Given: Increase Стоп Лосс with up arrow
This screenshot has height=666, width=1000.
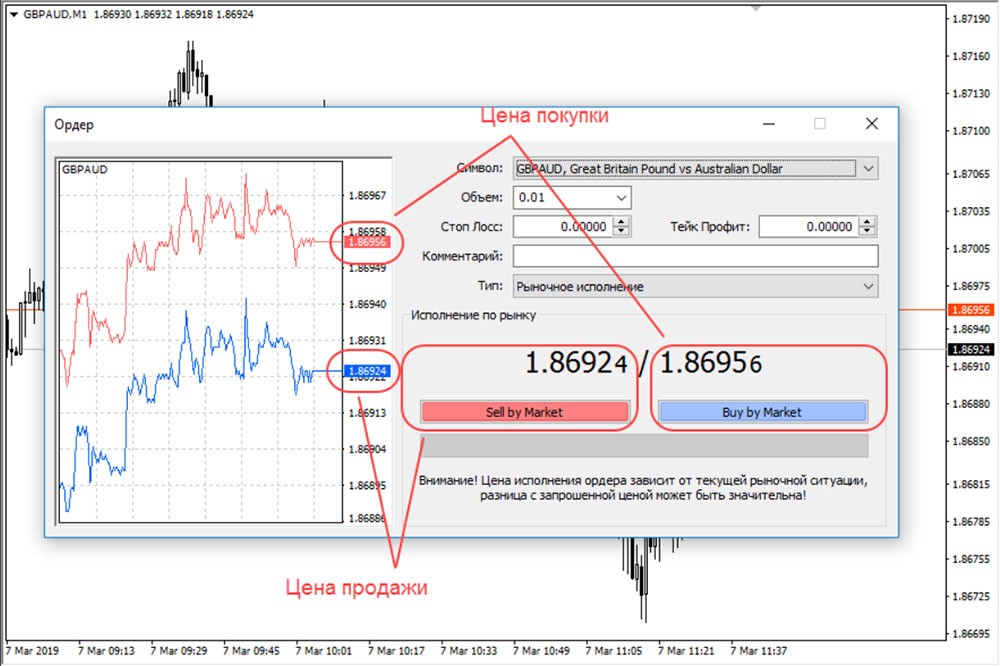Looking at the screenshot, I should pos(621,221).
